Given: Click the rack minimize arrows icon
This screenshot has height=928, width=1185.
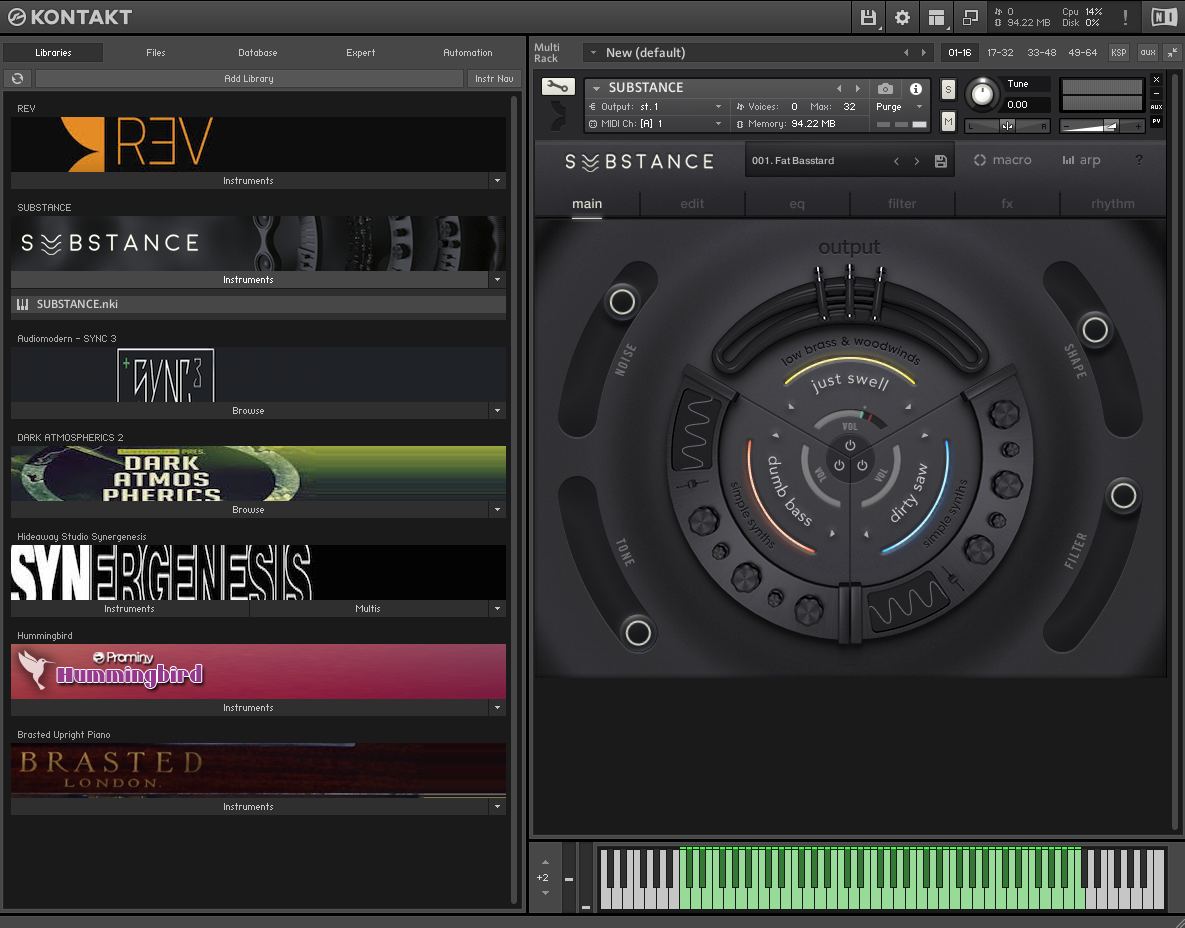Looking at the screenshot, I should coord(1172,53).
